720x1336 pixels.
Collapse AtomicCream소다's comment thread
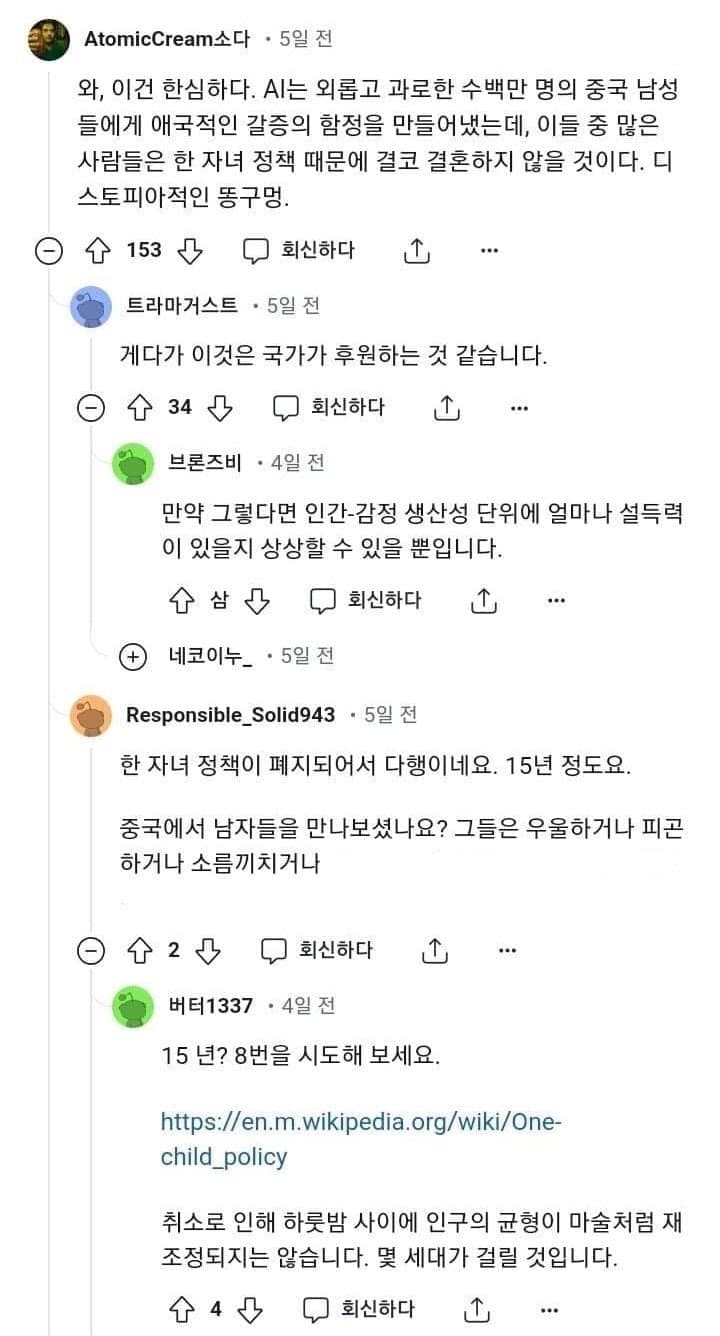point(48,251)
